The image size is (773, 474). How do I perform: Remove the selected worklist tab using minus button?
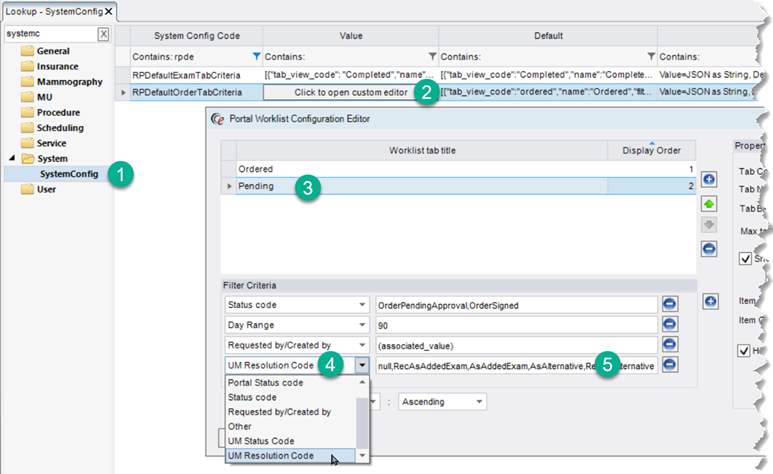[x=709, y=249]
